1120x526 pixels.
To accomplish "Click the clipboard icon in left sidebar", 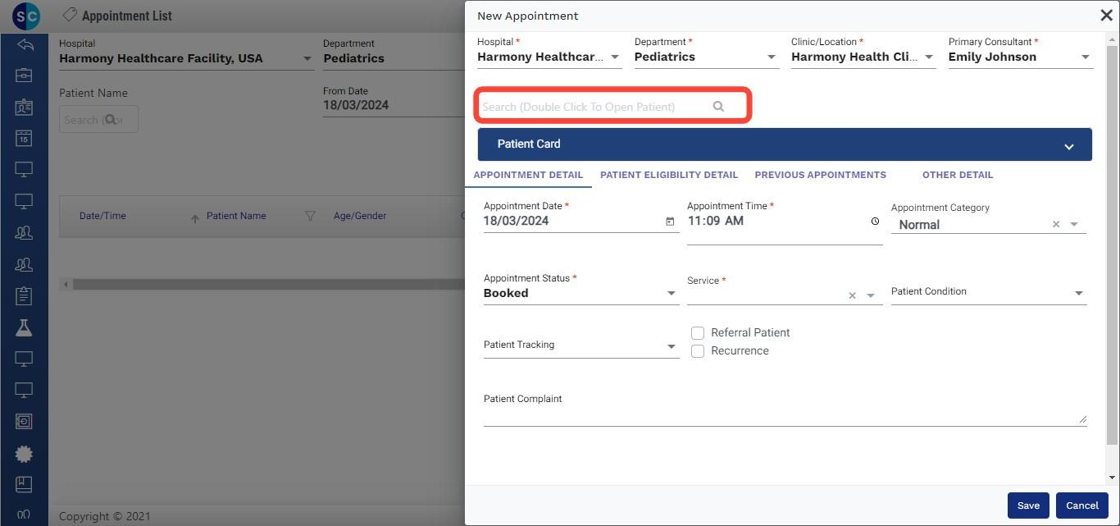I will click(24, 296).
